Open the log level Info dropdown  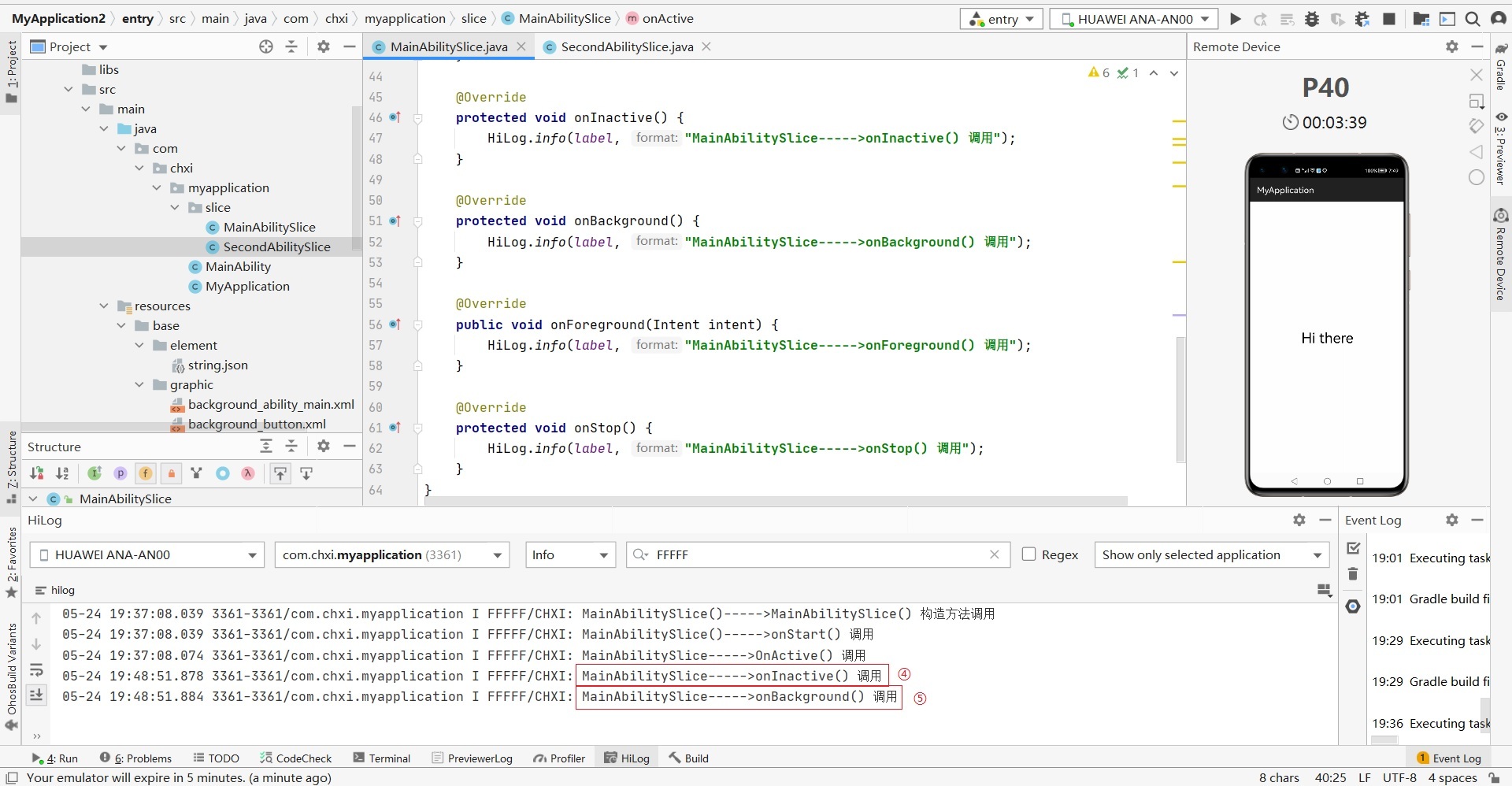[570, 554]
